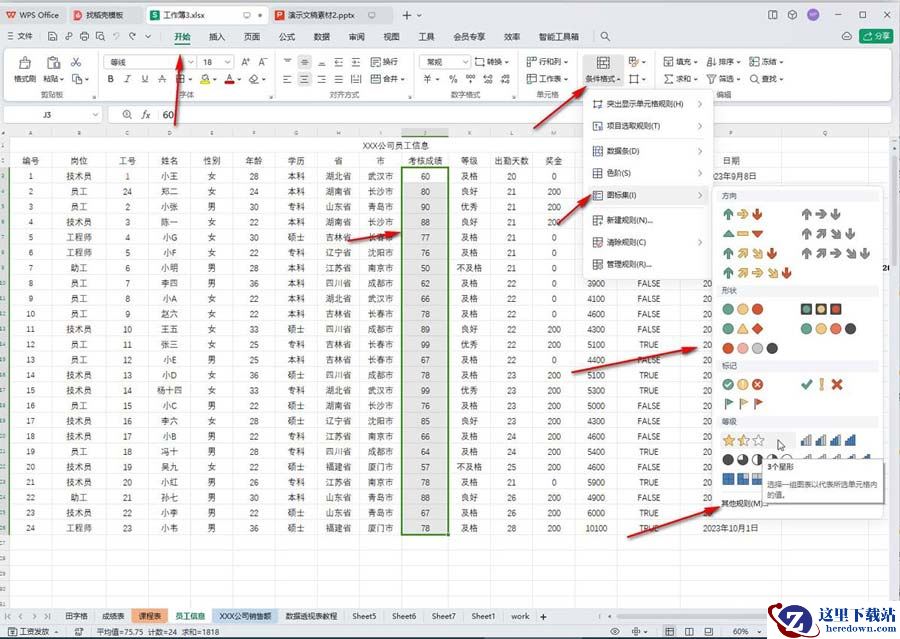Screen dimensions: 900x639
Task: Toggle top vertical alignment
Action: (288, 61)
